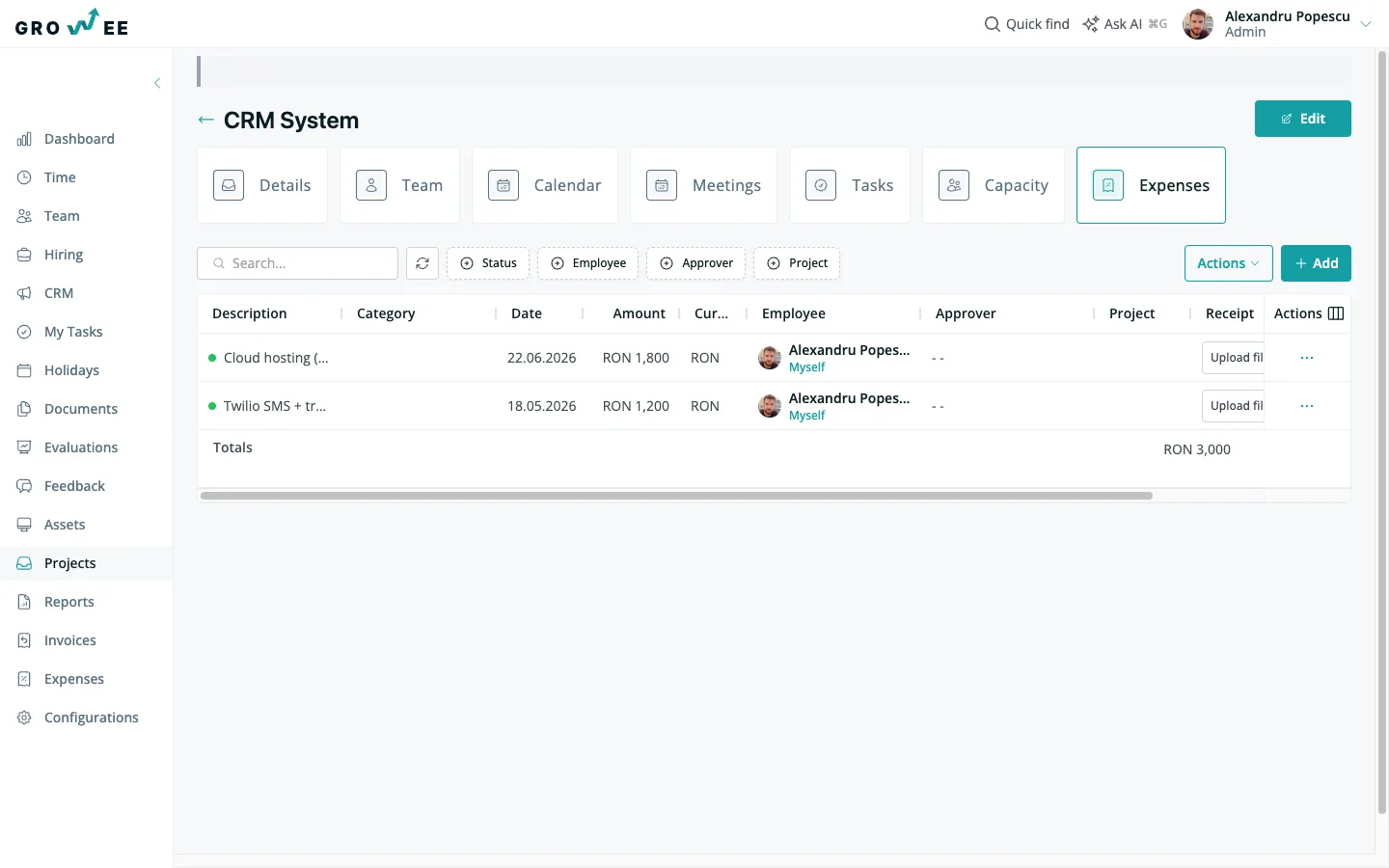
Task: Add a Status filter
Action: pyautogui.click(x=488, y=263)
